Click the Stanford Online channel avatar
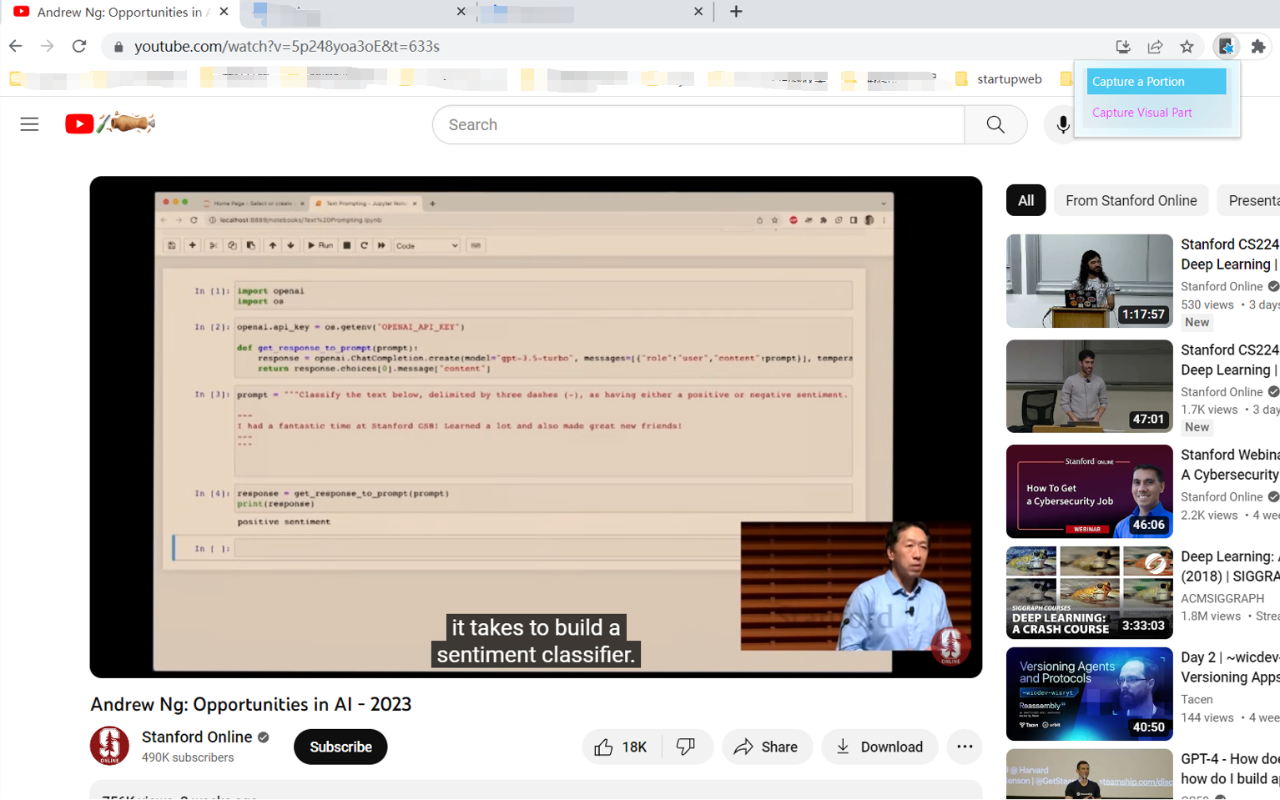The image size is (1280, 800). pos(109,746)
